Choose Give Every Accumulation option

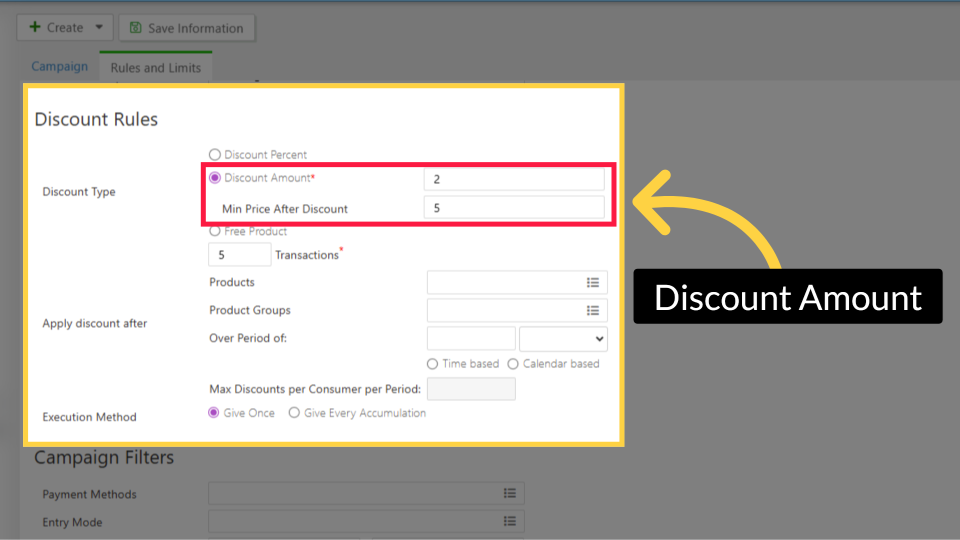coord(294,413)
